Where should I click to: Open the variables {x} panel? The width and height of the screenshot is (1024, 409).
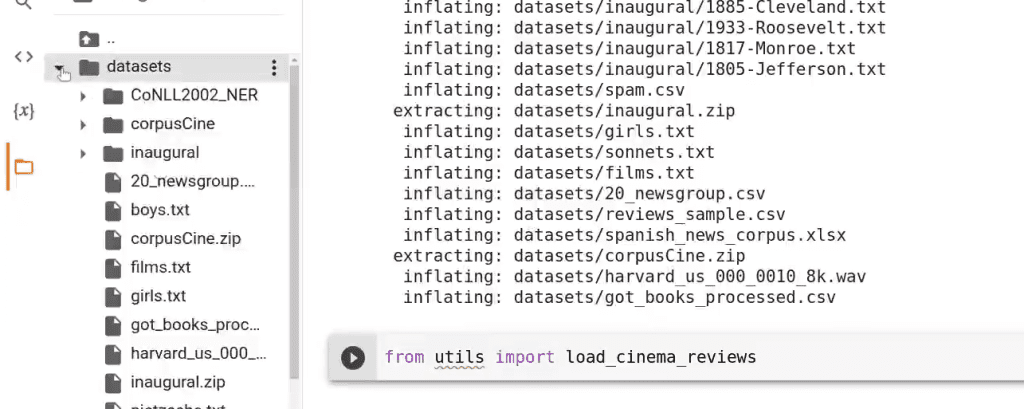(x=24, y=111)
